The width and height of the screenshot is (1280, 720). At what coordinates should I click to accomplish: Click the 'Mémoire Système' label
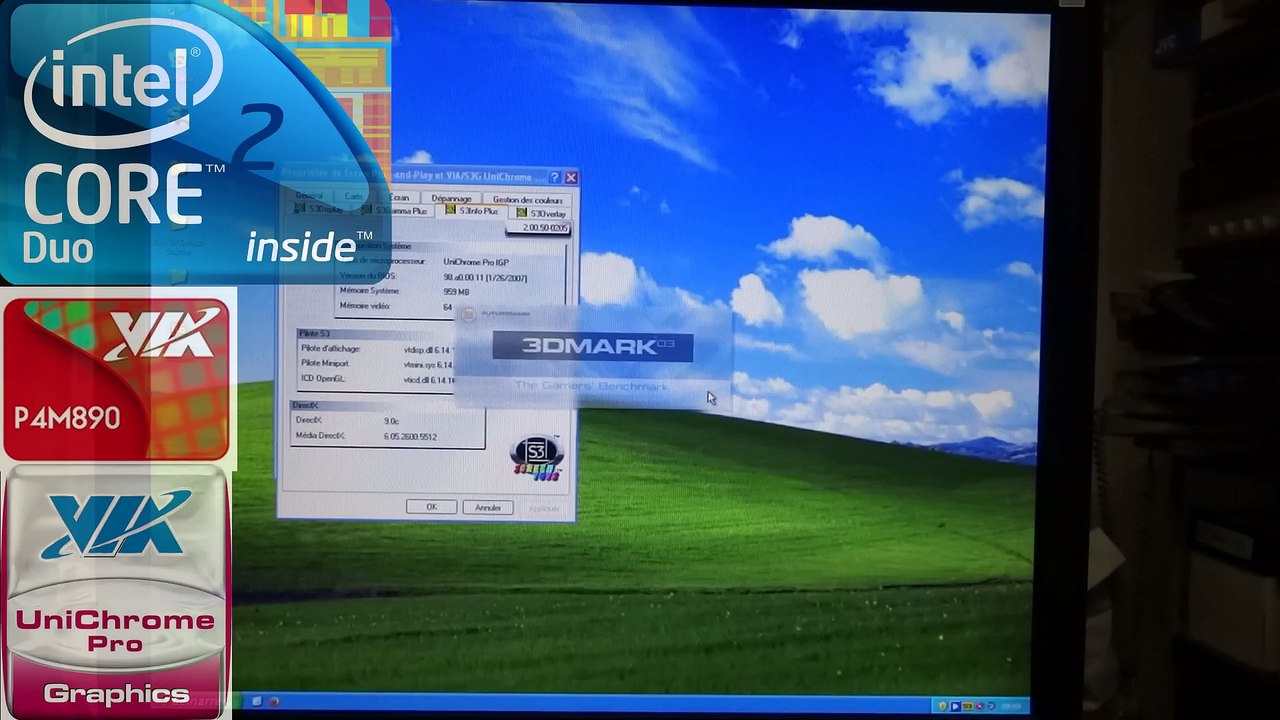(x=369, y=291)
